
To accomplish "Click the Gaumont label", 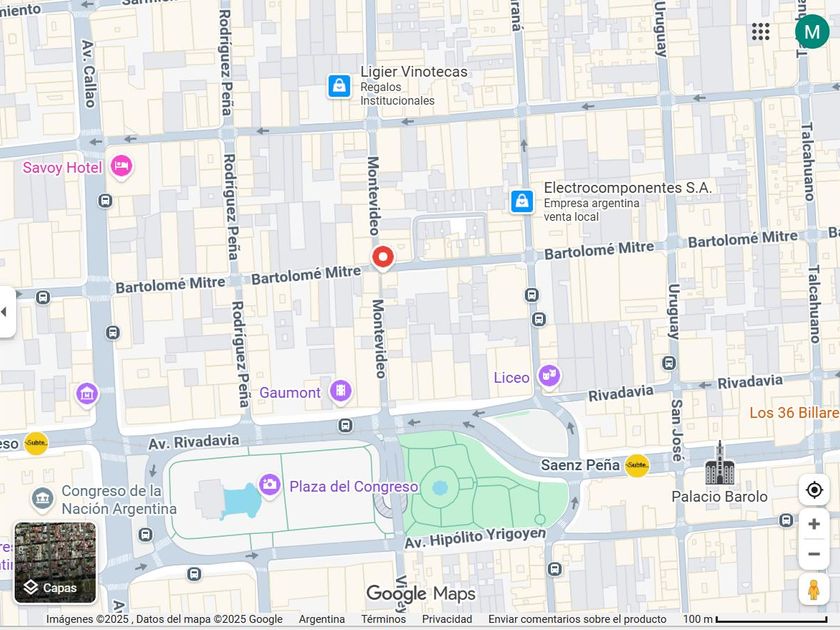I will (x=290, y=393).
